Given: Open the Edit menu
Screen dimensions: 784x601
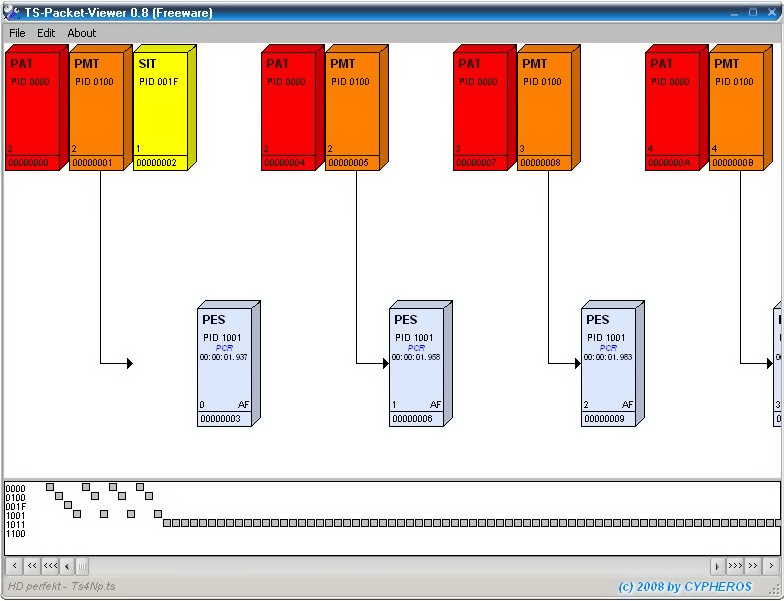Looking at the screenshot, I should point(46,33).
